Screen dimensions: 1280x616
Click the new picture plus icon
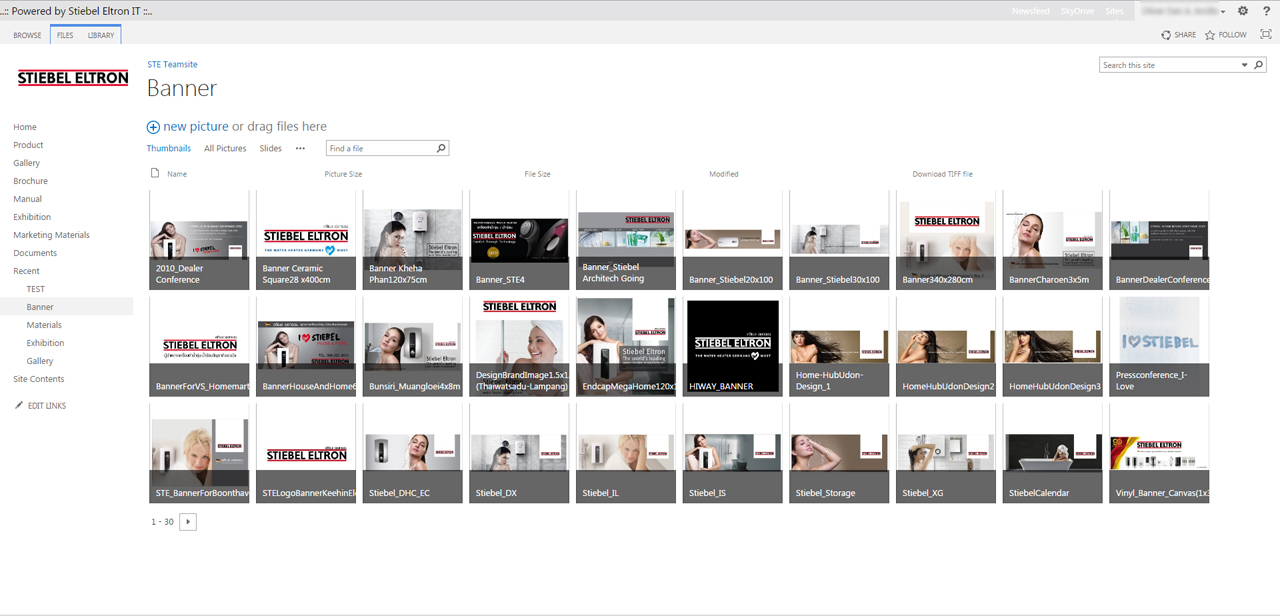(x=153, y=127)
